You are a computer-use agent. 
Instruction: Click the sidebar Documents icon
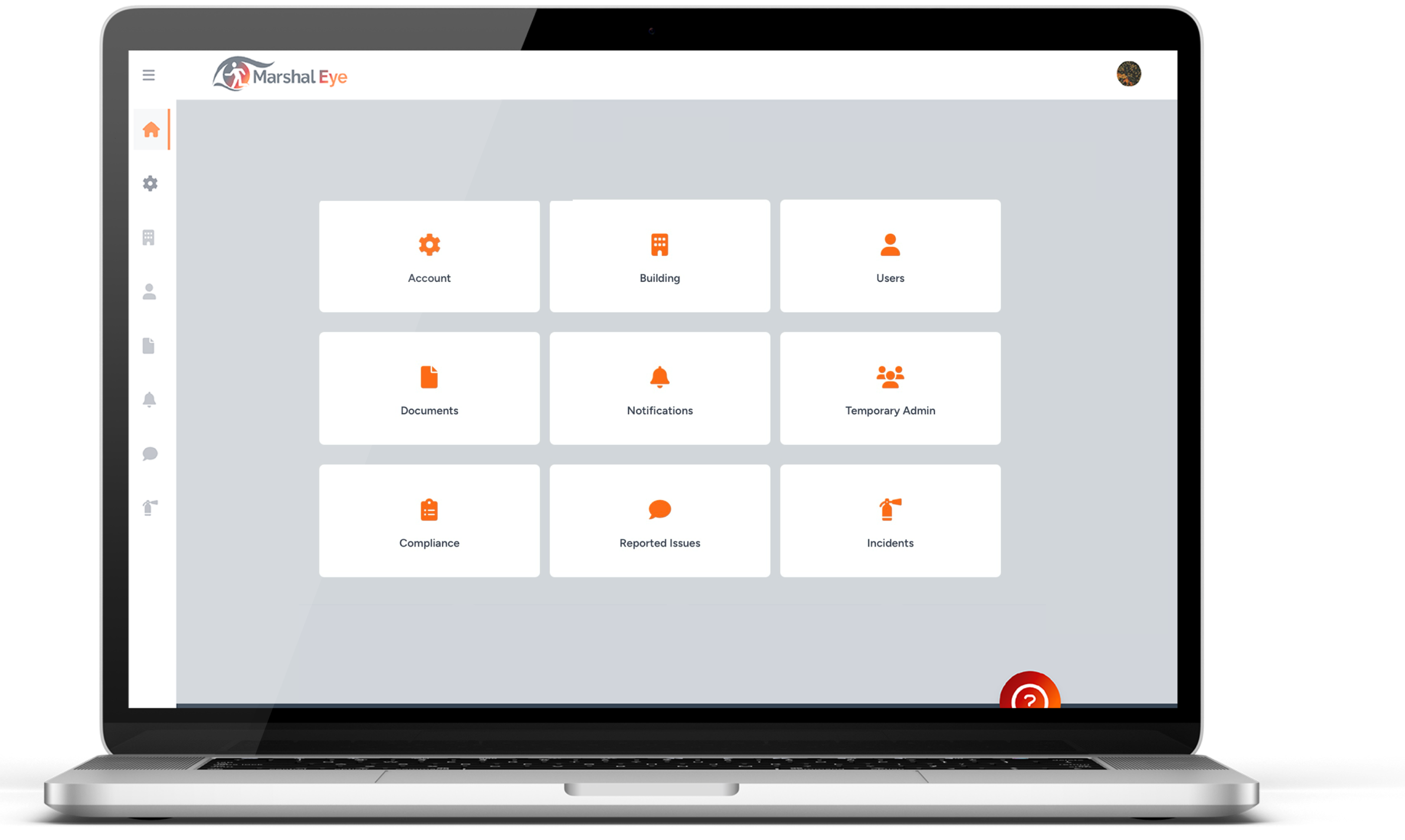pos(150,346)
